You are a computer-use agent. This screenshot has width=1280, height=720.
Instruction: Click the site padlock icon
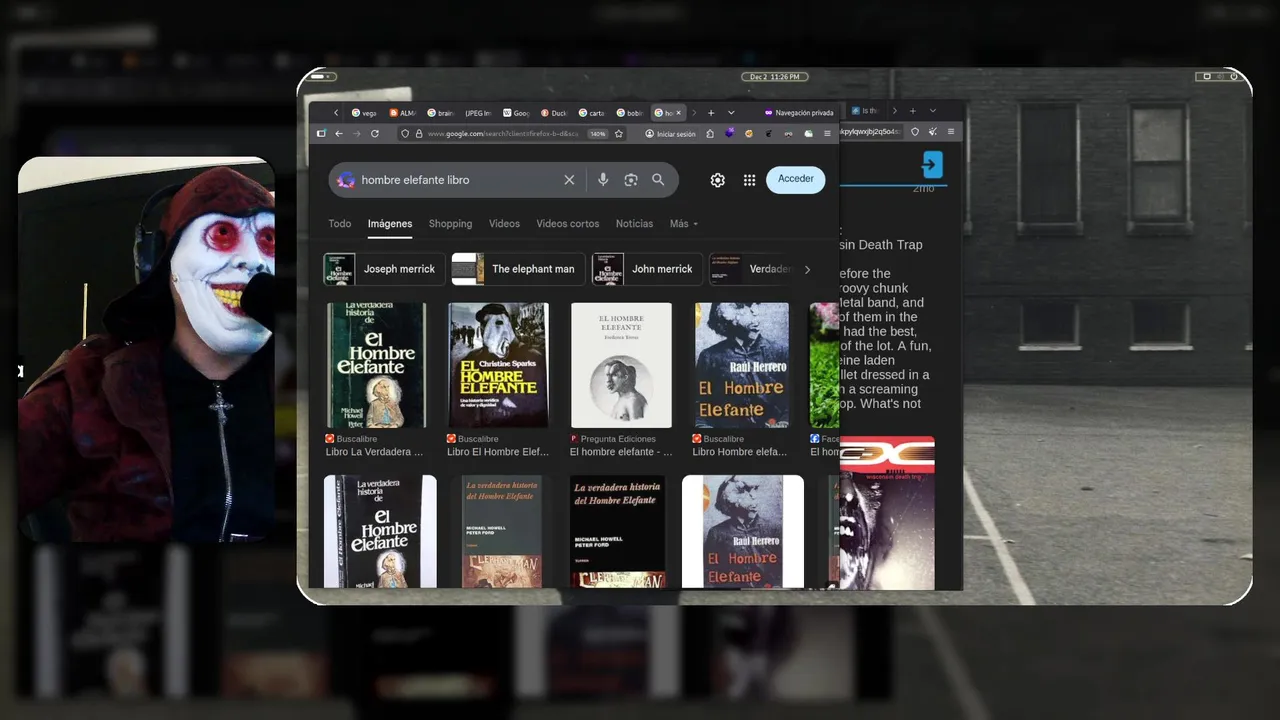click(x=418, y=133)
